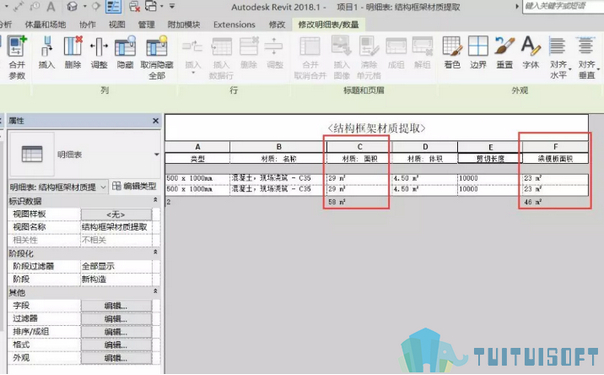This screenshot has height=375, width=604.
Task: Open the 体量和场地 ribbon tab
Action: click(x=45, y=25)
